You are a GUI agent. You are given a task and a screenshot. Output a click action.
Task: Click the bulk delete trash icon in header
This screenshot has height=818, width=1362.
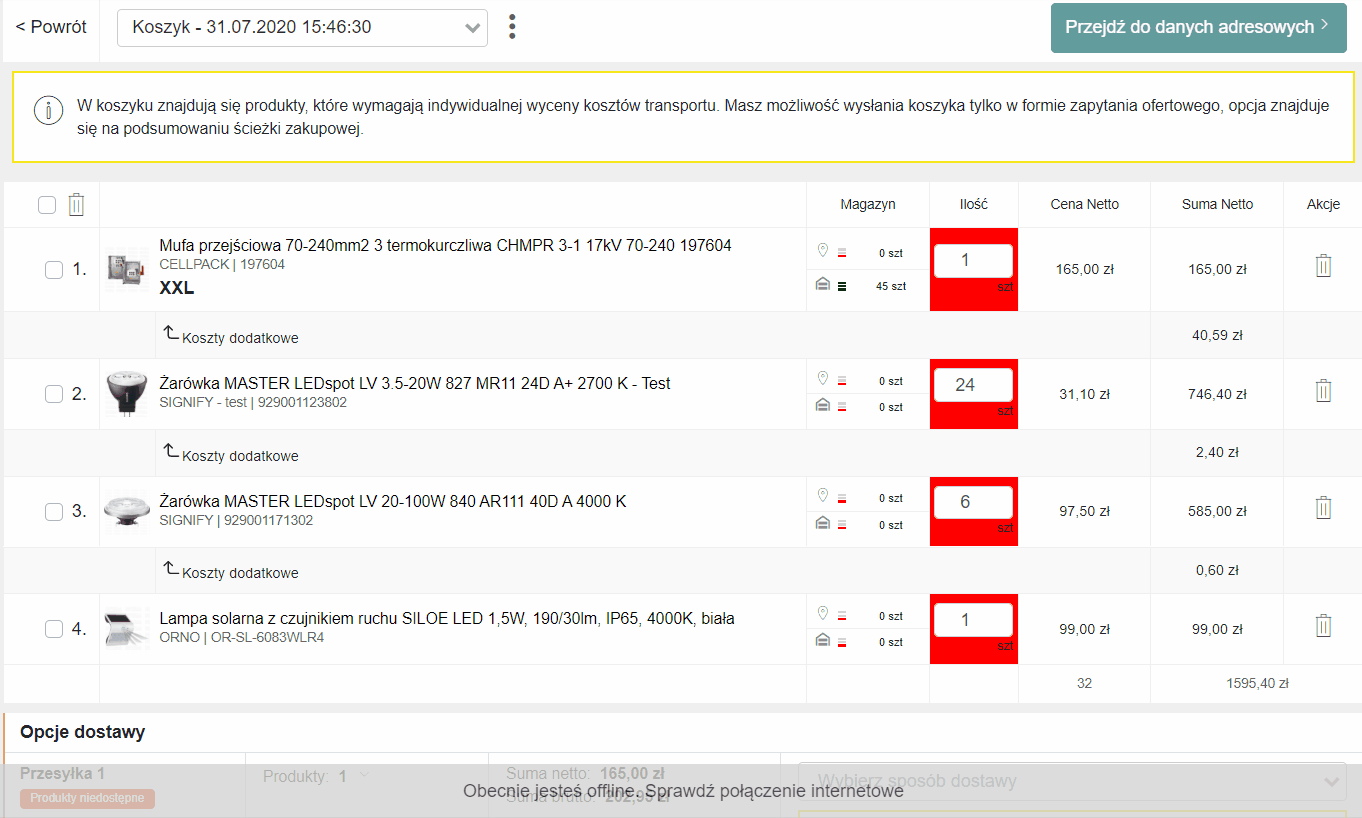click(x=76, y=205)
